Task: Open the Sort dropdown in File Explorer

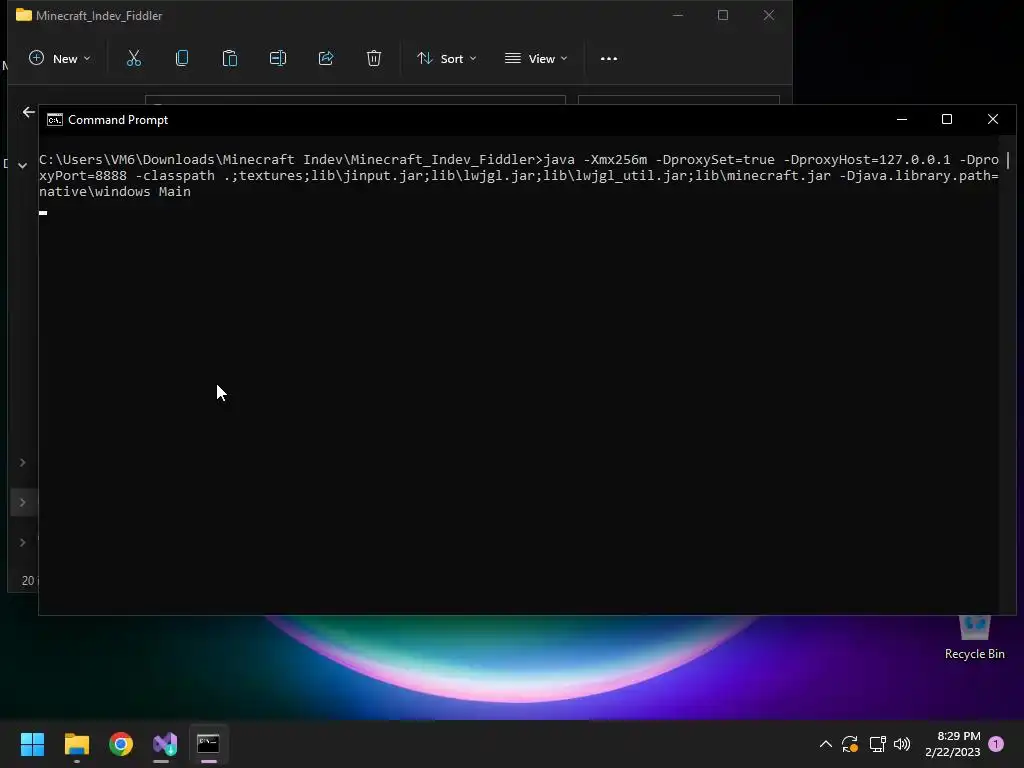Action: [447, 59]
